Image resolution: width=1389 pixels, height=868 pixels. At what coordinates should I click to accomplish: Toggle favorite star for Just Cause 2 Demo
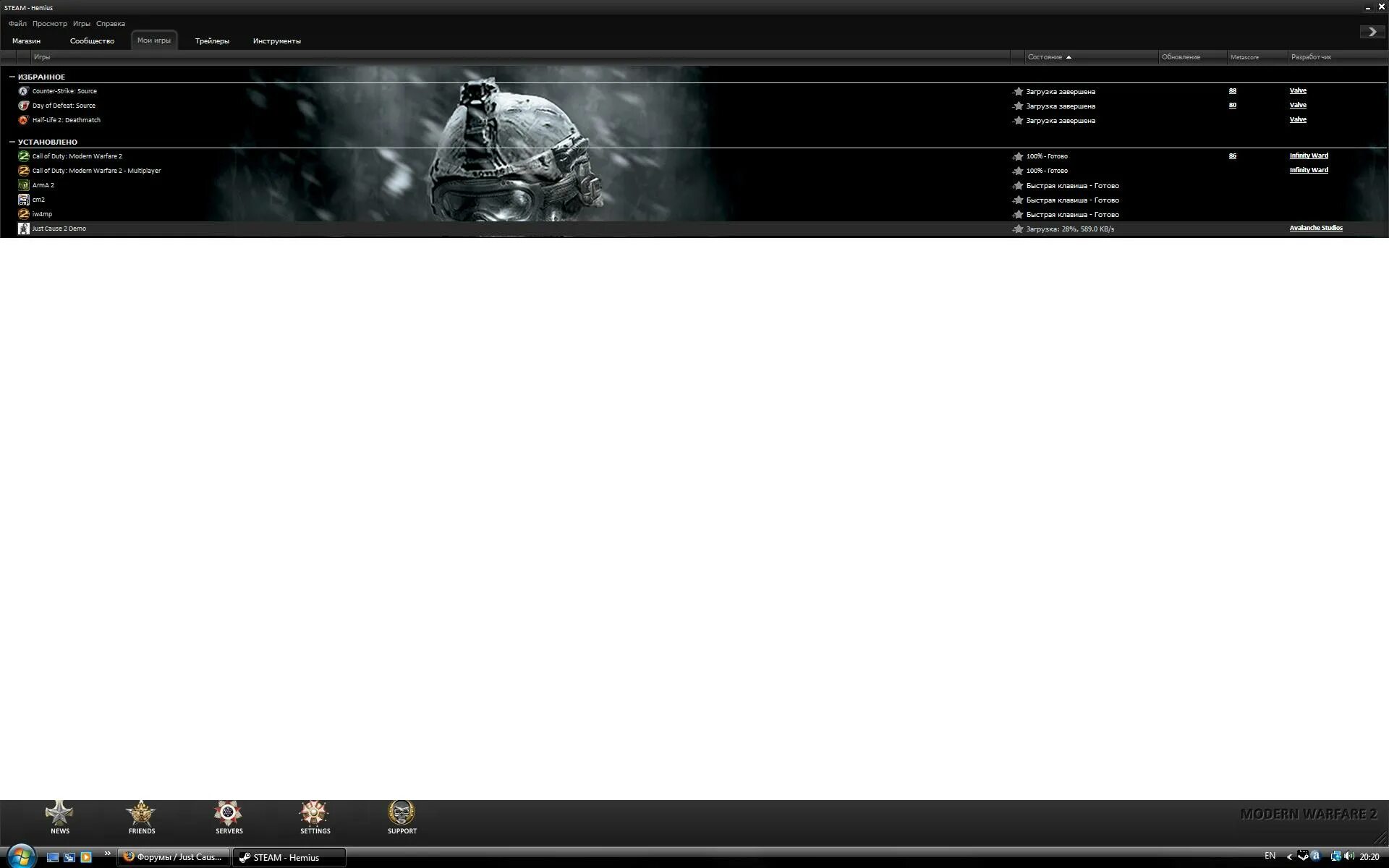tap(1018, 229)
